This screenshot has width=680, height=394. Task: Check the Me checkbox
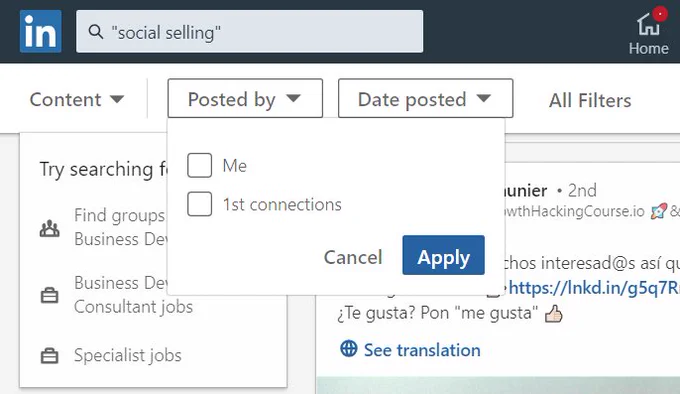pos(199,165)
